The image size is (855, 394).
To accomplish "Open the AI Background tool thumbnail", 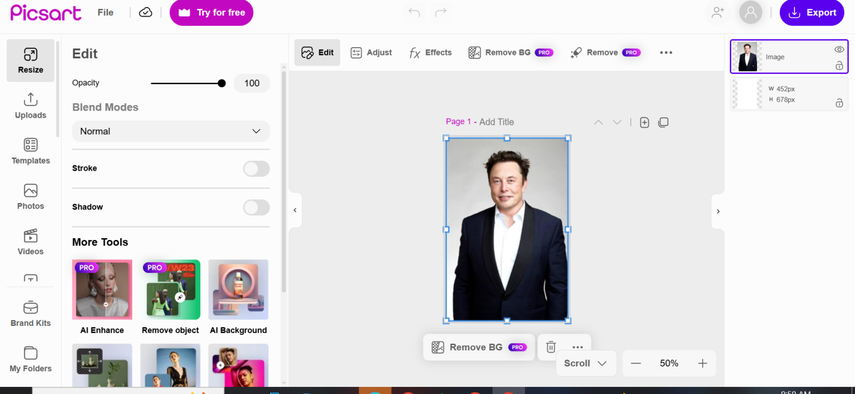I will pyautogui.click(x=238, y=289).
